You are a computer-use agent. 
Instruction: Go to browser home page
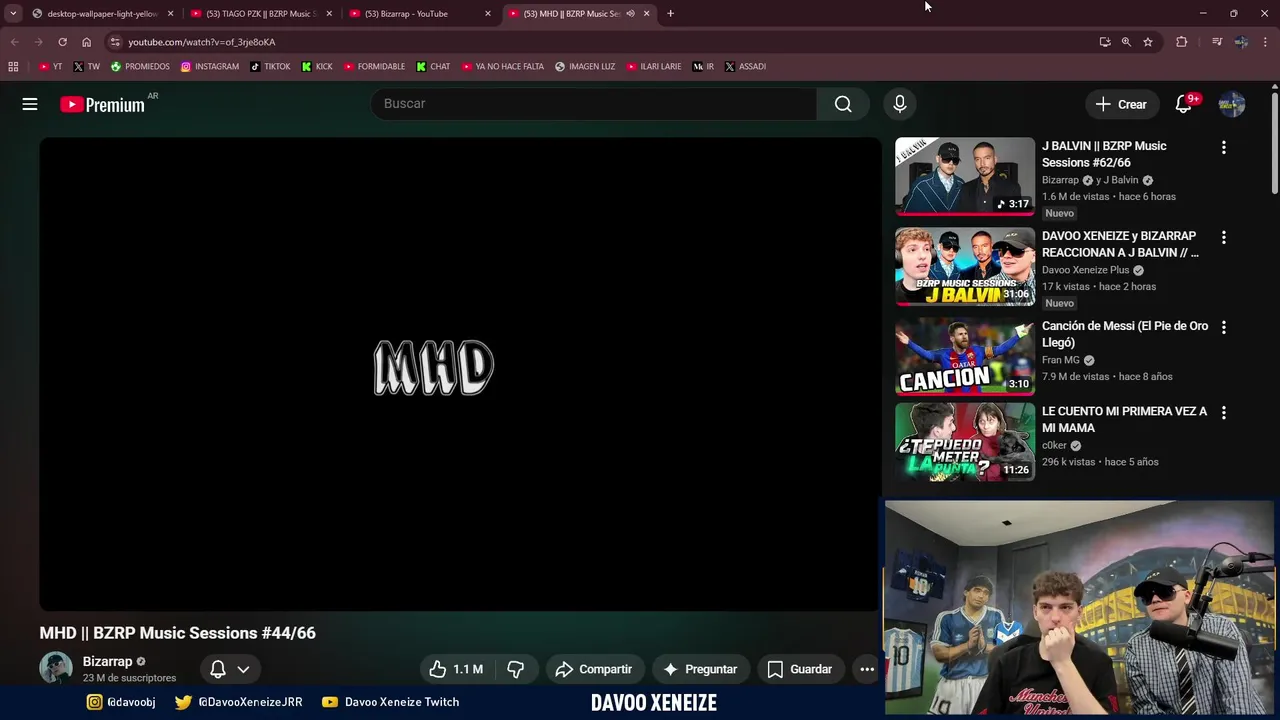[86, 42]
